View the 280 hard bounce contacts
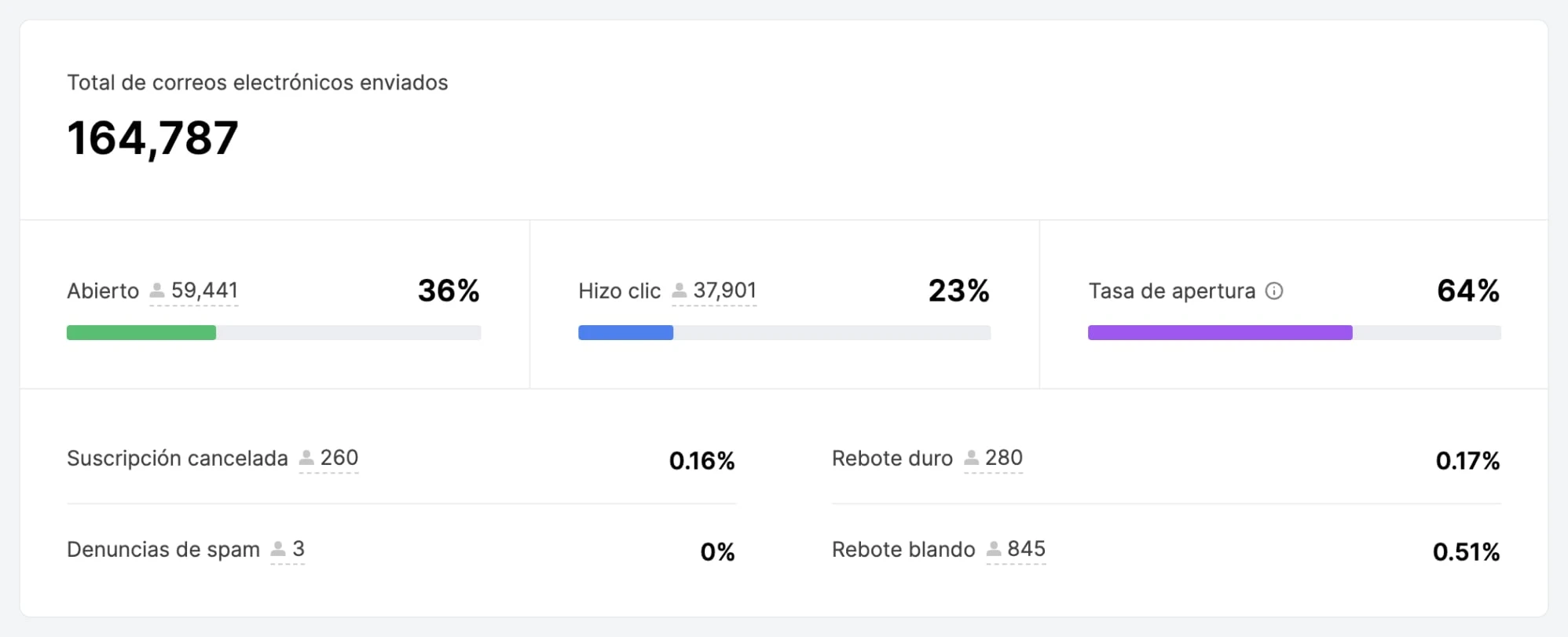The image size is (1568, 637). click(1004, 457)
